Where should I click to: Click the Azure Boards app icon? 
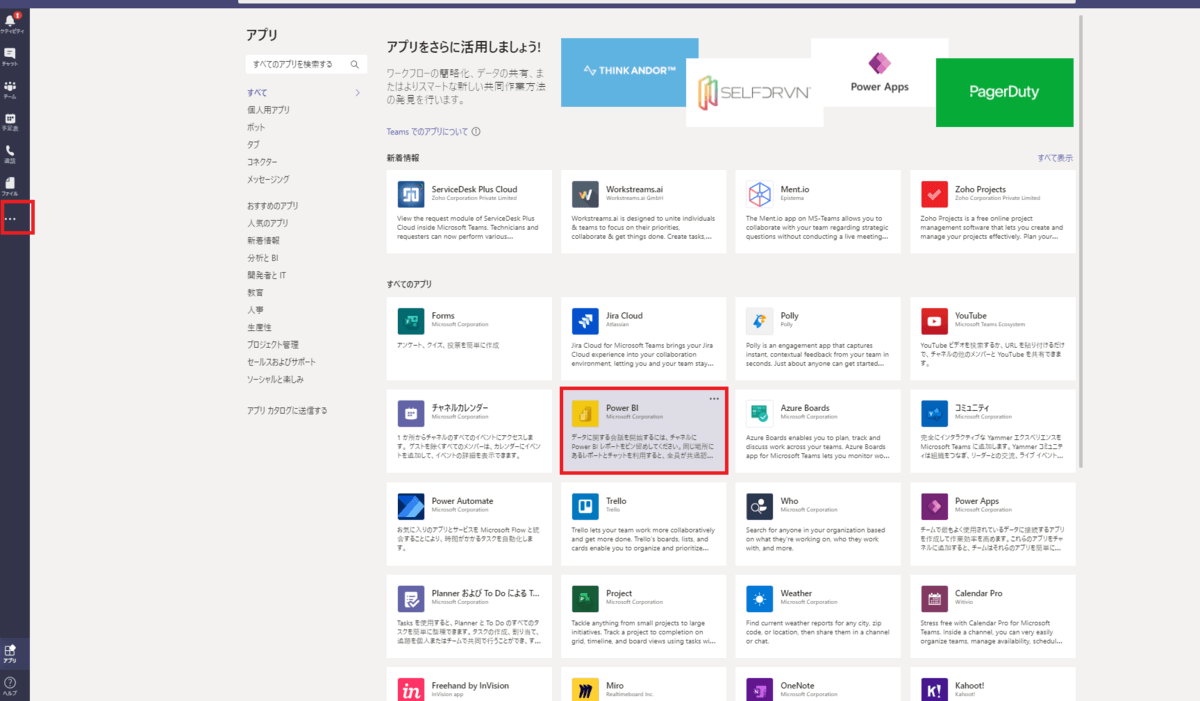pos(759,414)
